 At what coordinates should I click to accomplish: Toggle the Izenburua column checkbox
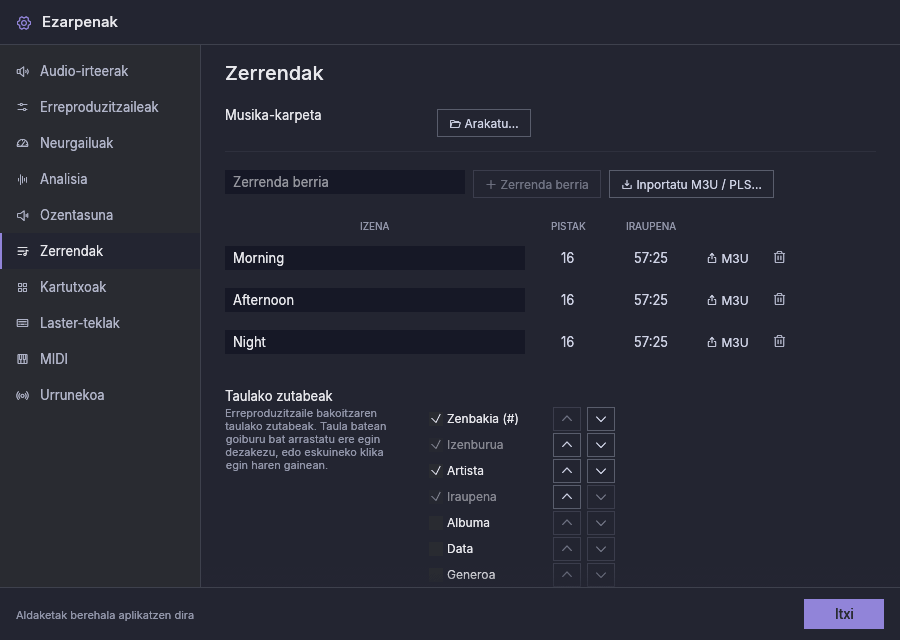[x=436, y=445]
